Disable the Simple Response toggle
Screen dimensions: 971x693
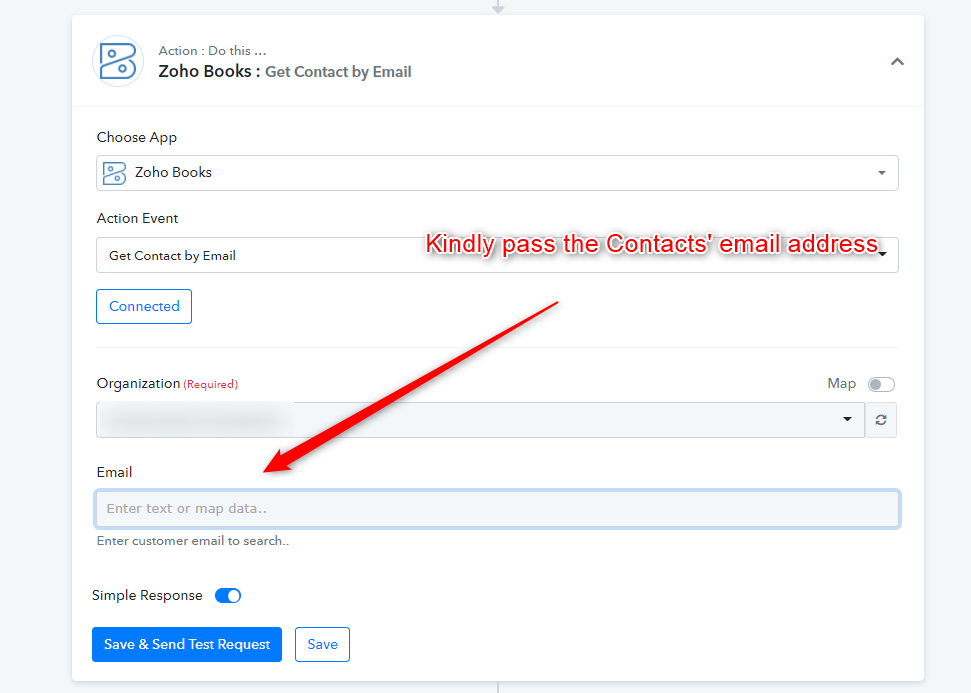point(228,596)
